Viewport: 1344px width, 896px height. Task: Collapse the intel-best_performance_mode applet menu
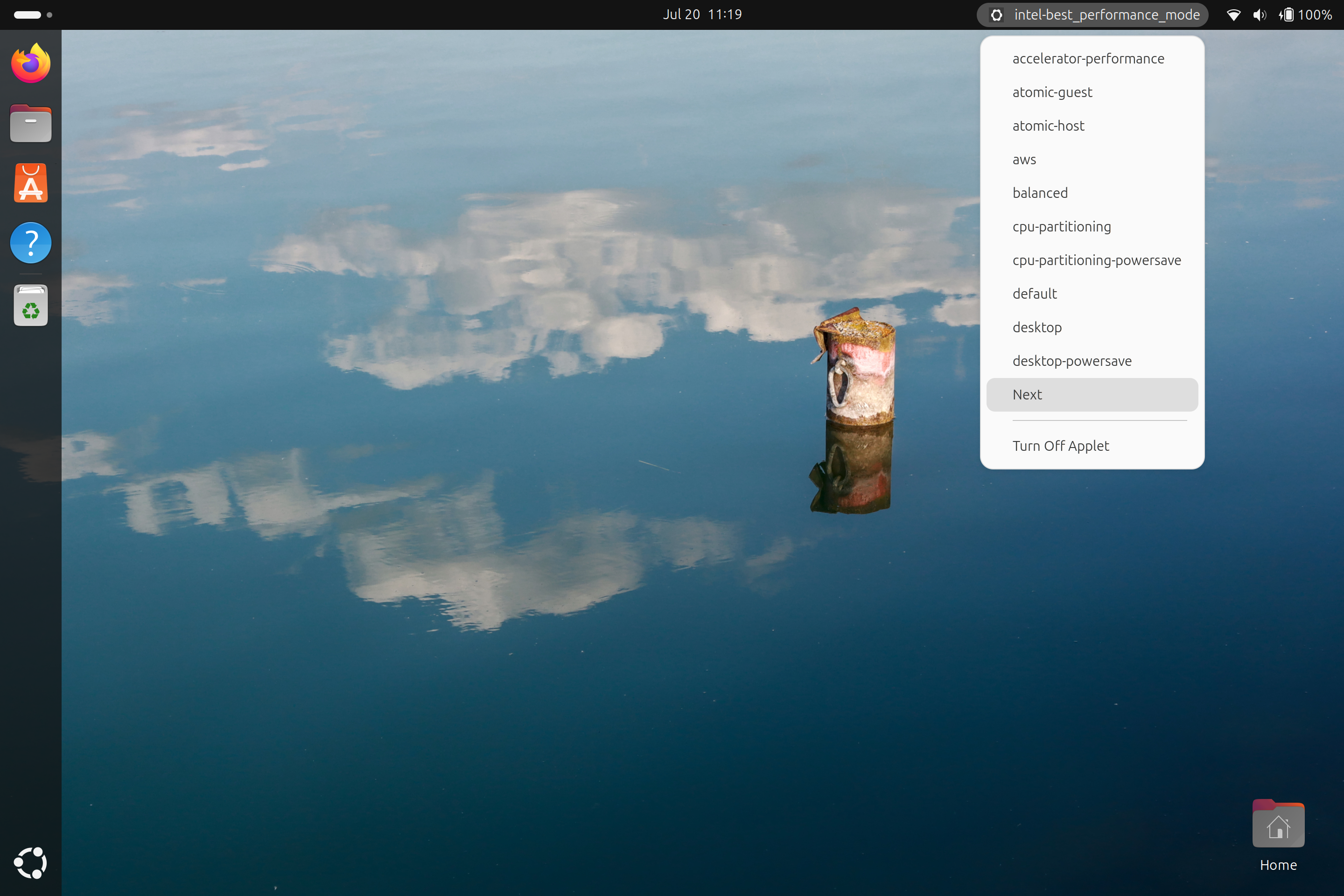pyautogui.click(x=1092, y=15)
